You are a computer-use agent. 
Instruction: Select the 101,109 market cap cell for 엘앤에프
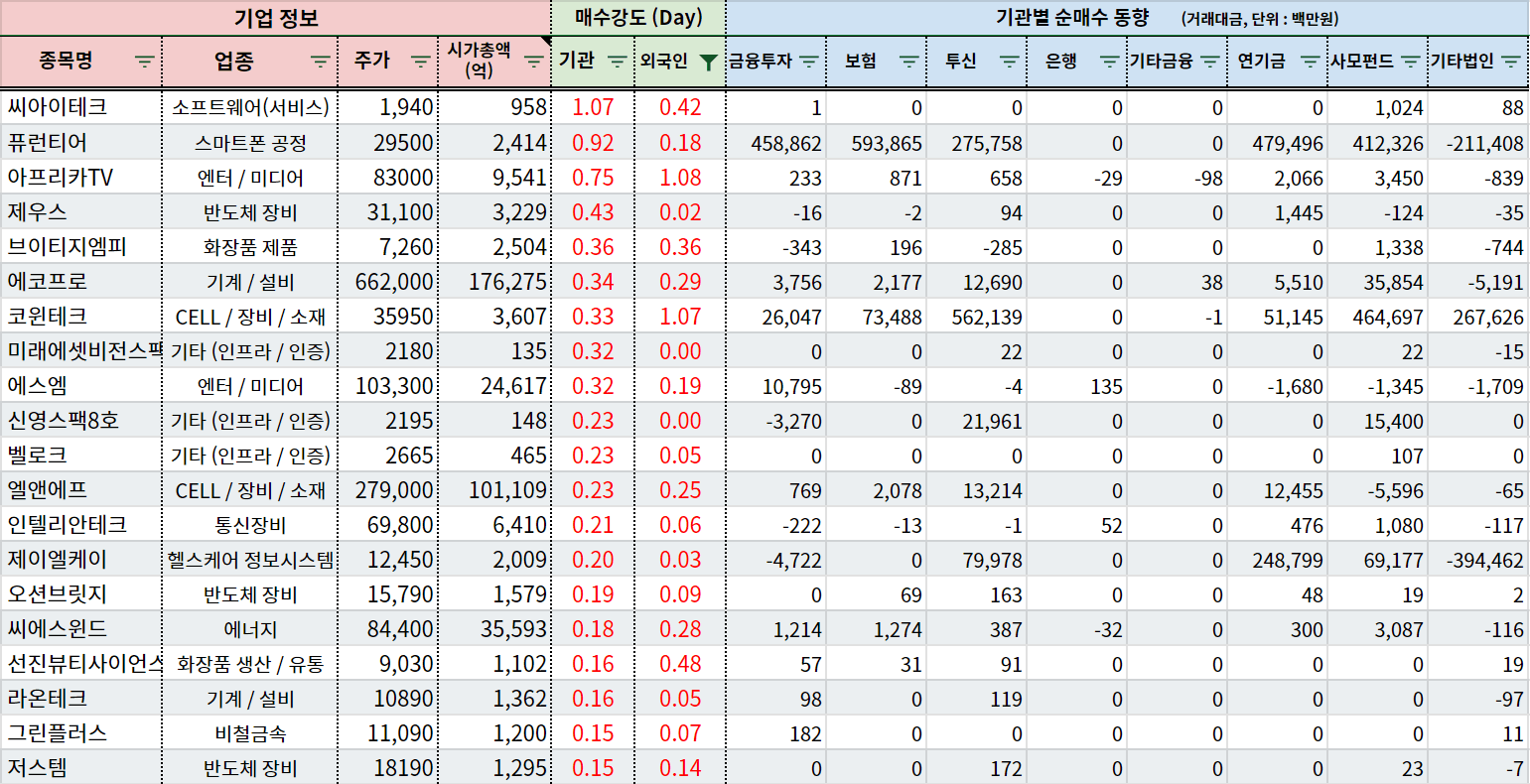tap(494, 489)
